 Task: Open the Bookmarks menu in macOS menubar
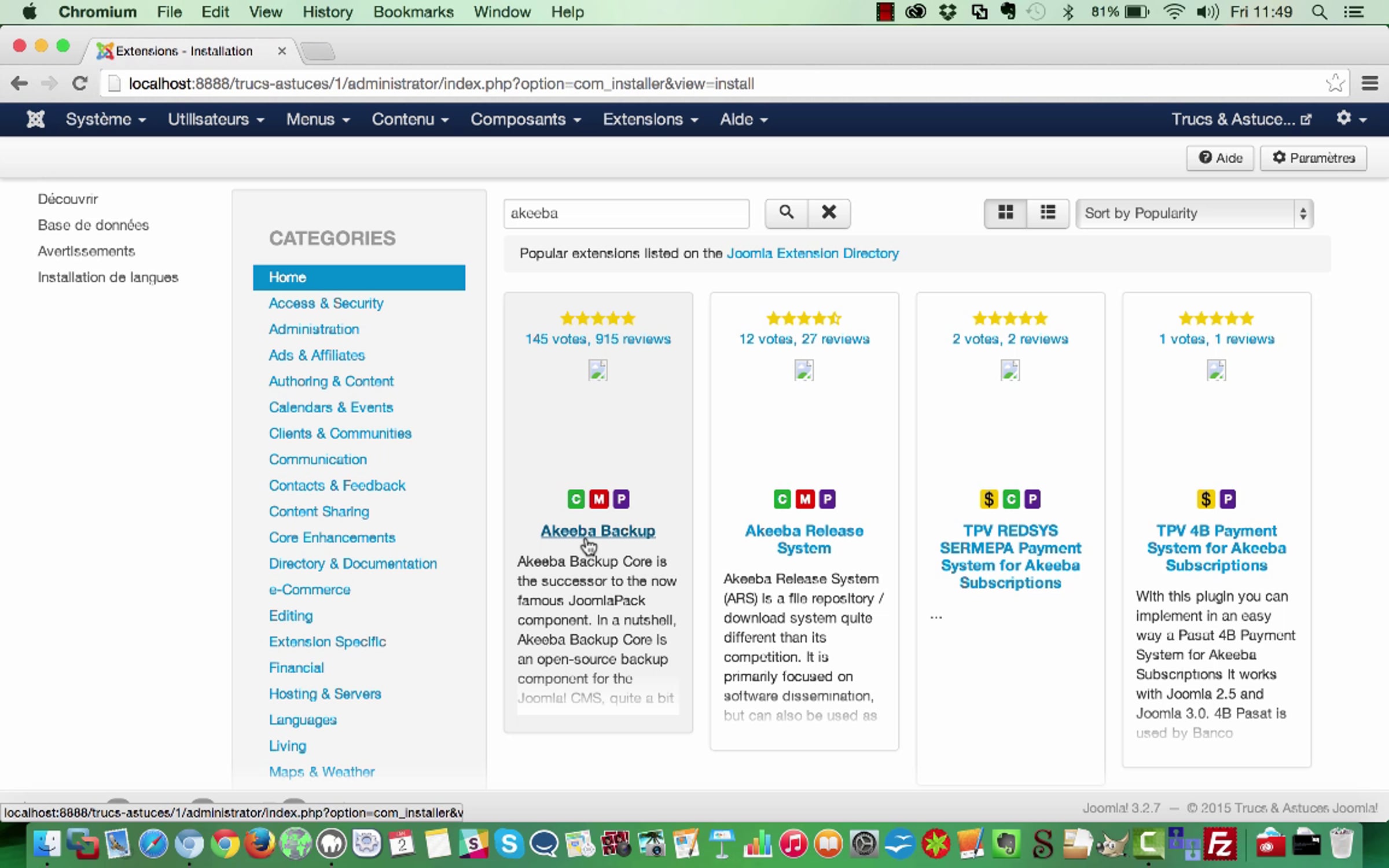click(x=413, y=12)
